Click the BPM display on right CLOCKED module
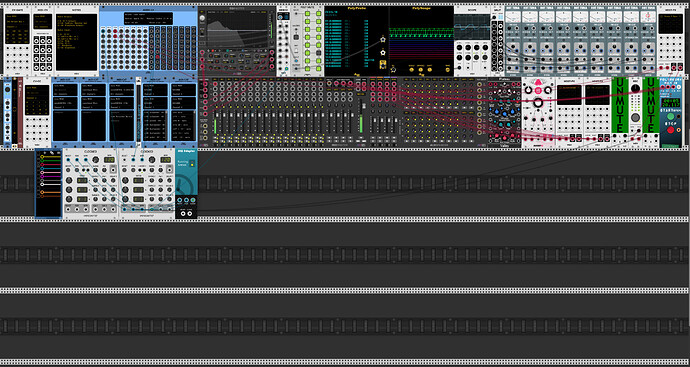 coord(165,160)
